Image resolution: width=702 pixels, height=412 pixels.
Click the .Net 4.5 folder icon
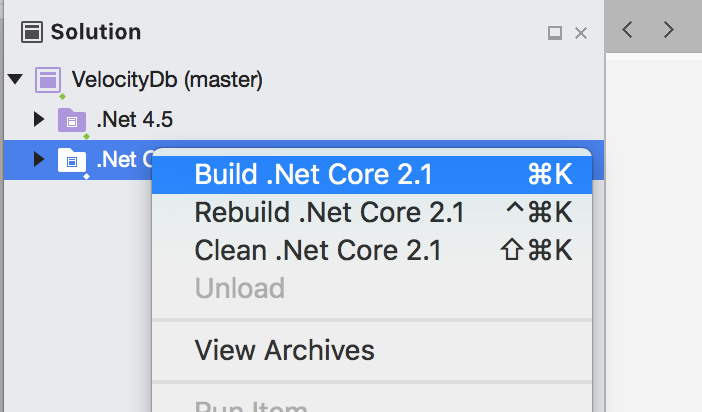pos(72,120)
